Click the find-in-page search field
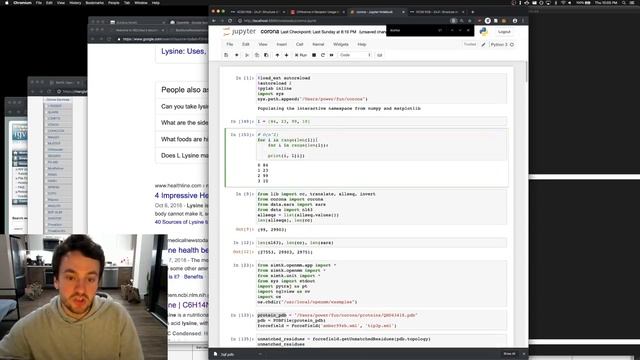Screen dimensions: 640x360 click(x=412, y=30)
